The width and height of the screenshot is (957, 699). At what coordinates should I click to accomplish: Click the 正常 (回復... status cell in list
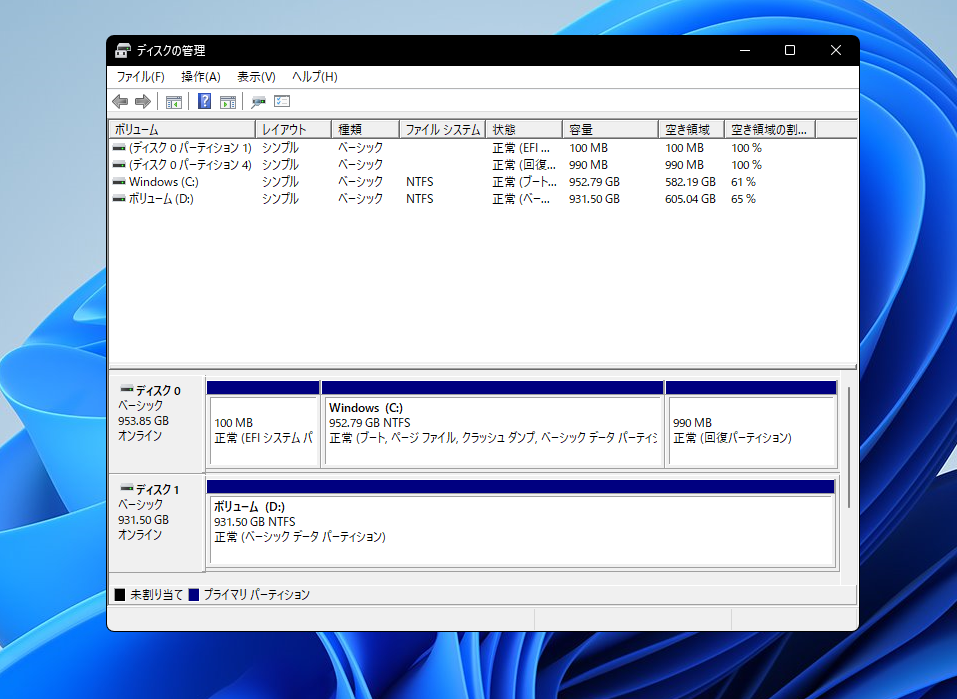coord(524,165)
